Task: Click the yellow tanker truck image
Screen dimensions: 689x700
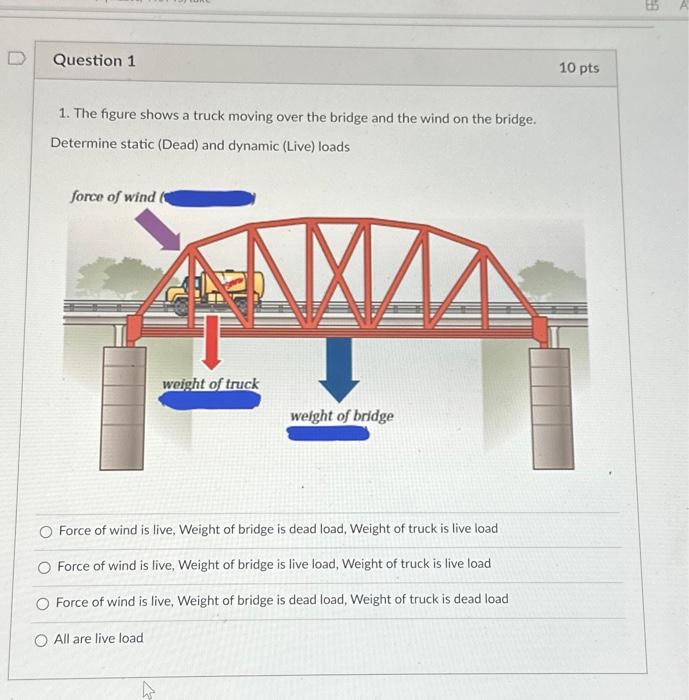Action: tap(215, 292)
